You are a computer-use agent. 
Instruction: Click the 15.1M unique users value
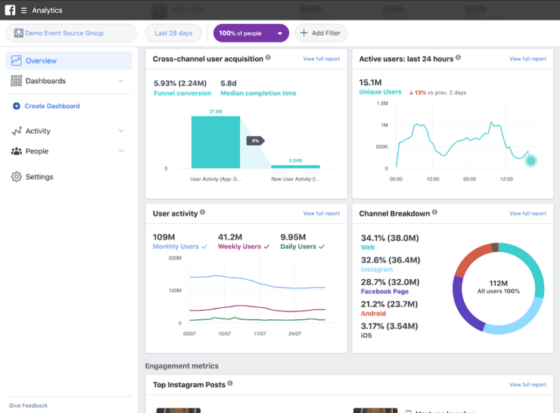click(370, 82)
